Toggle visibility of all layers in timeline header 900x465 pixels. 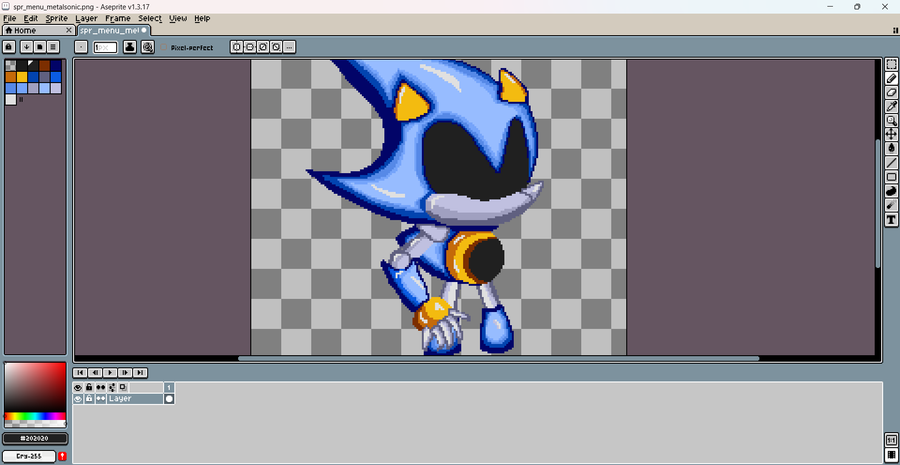pyautogui.click(x=78, y=388)
